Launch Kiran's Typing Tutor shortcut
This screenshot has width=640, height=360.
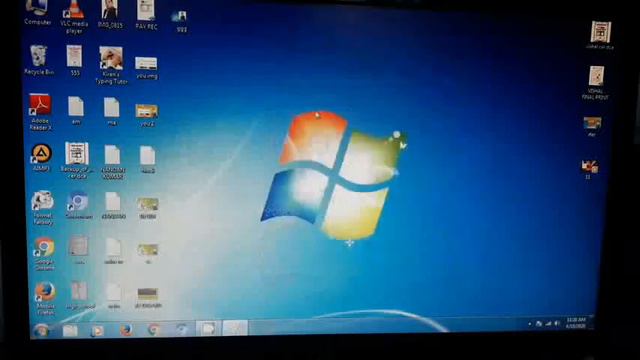111,65
